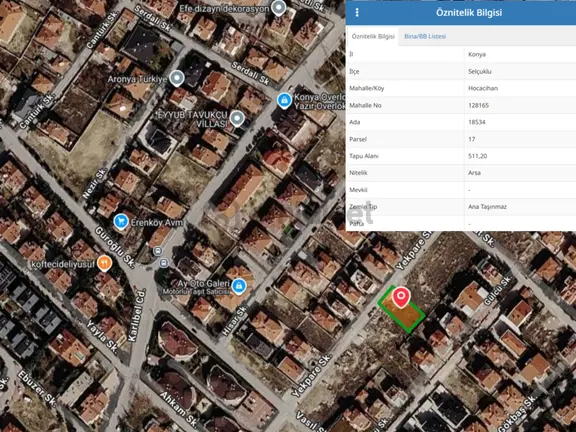The width and height of the screenshot is (576, 432).
Task: Click the Hocacihan Mahalle/Köy value
Action: tap(483, 88)
